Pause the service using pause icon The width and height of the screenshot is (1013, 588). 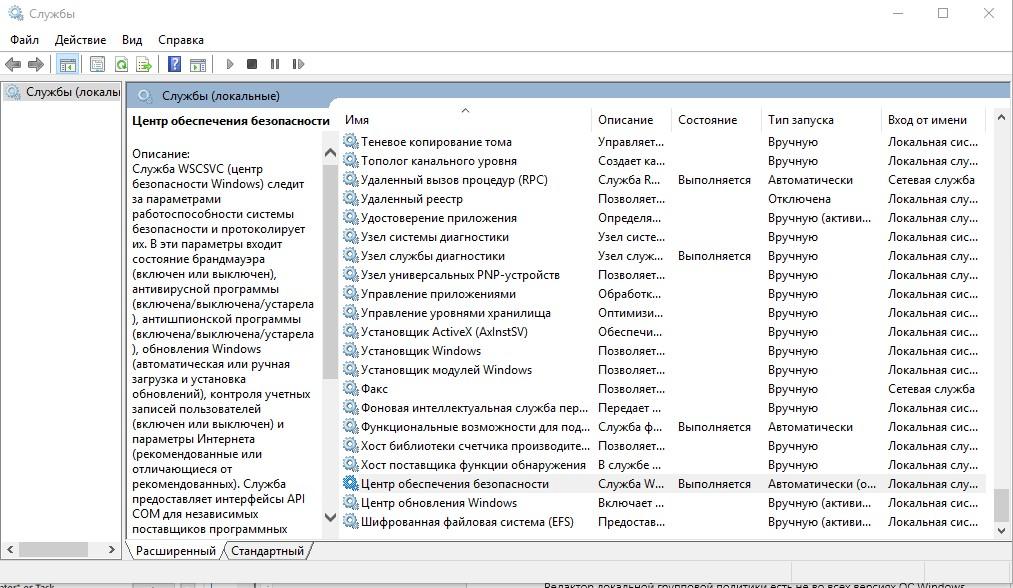[275, 64]
